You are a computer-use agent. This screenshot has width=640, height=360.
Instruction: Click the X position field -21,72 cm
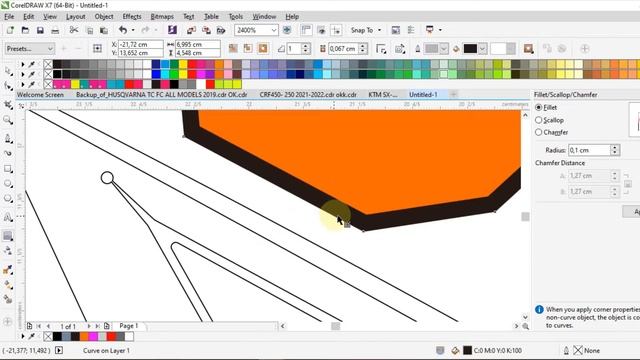pos(140,44)
